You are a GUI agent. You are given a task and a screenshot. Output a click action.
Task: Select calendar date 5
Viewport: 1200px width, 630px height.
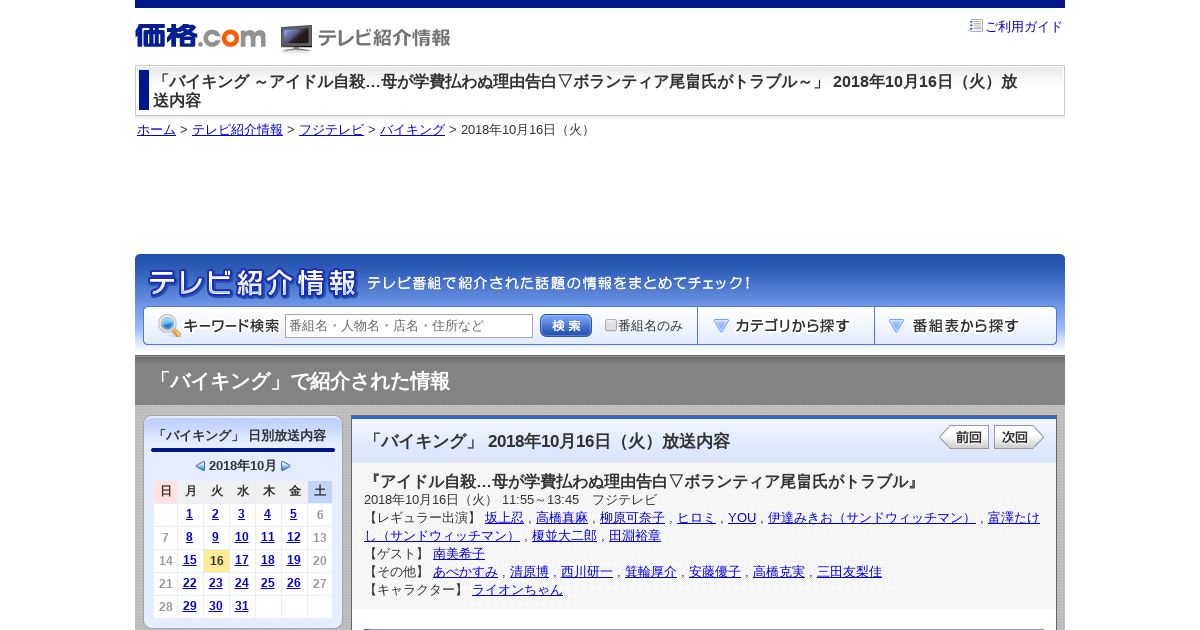[293, 514]
